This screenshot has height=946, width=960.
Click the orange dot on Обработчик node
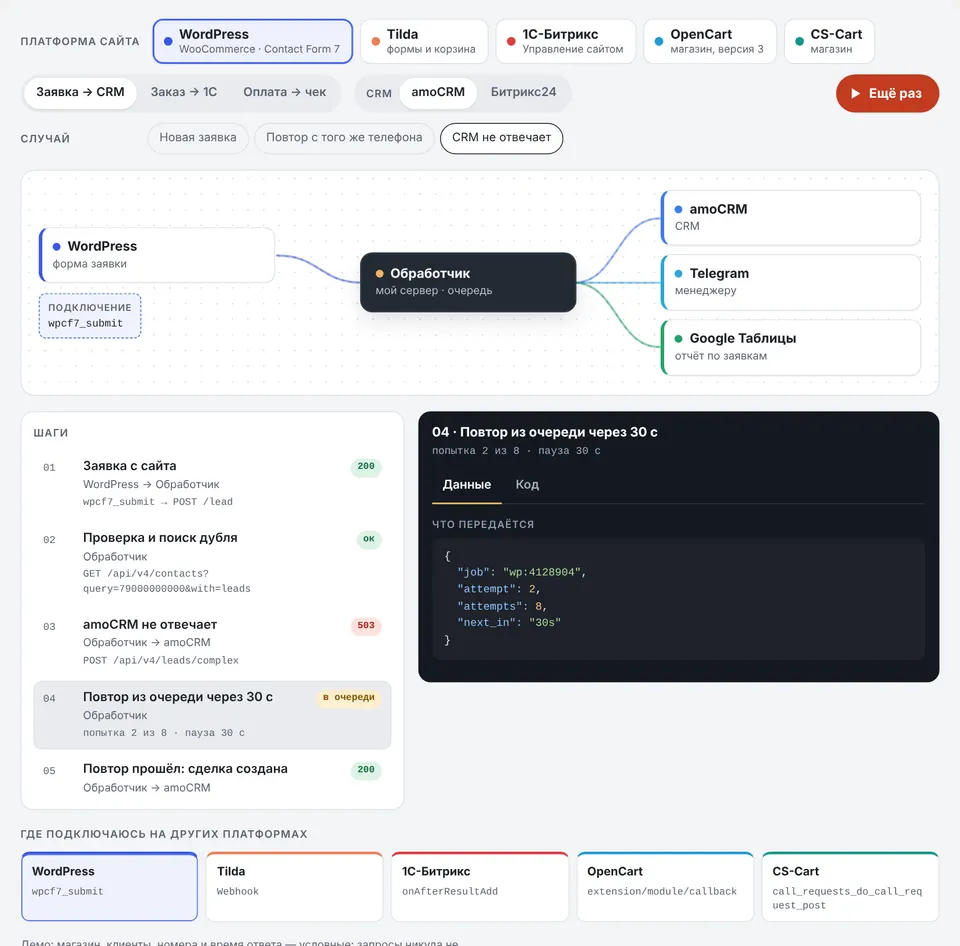click(x=380, y=274)
